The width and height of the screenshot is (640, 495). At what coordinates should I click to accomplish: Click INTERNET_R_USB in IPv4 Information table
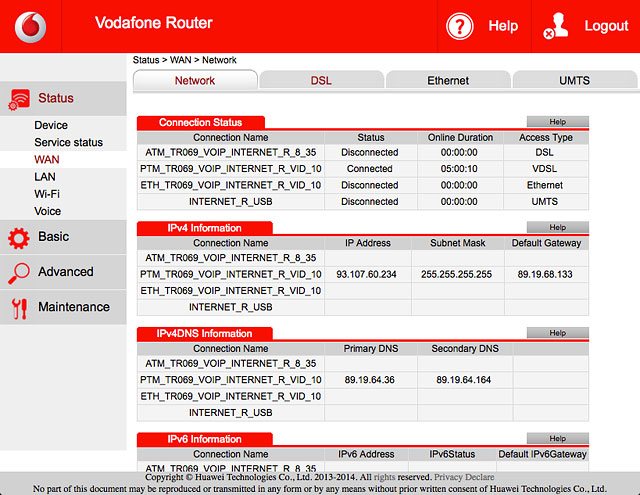click(231, 307)
